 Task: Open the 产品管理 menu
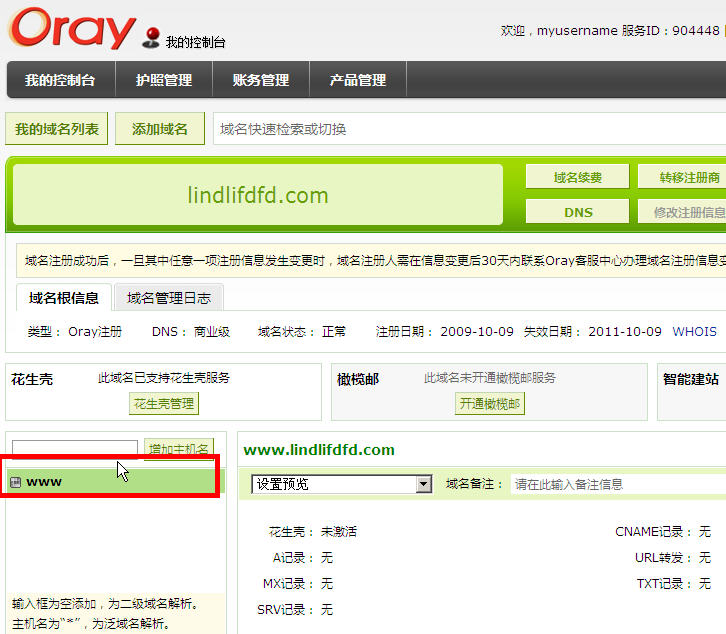pos(358,80)
